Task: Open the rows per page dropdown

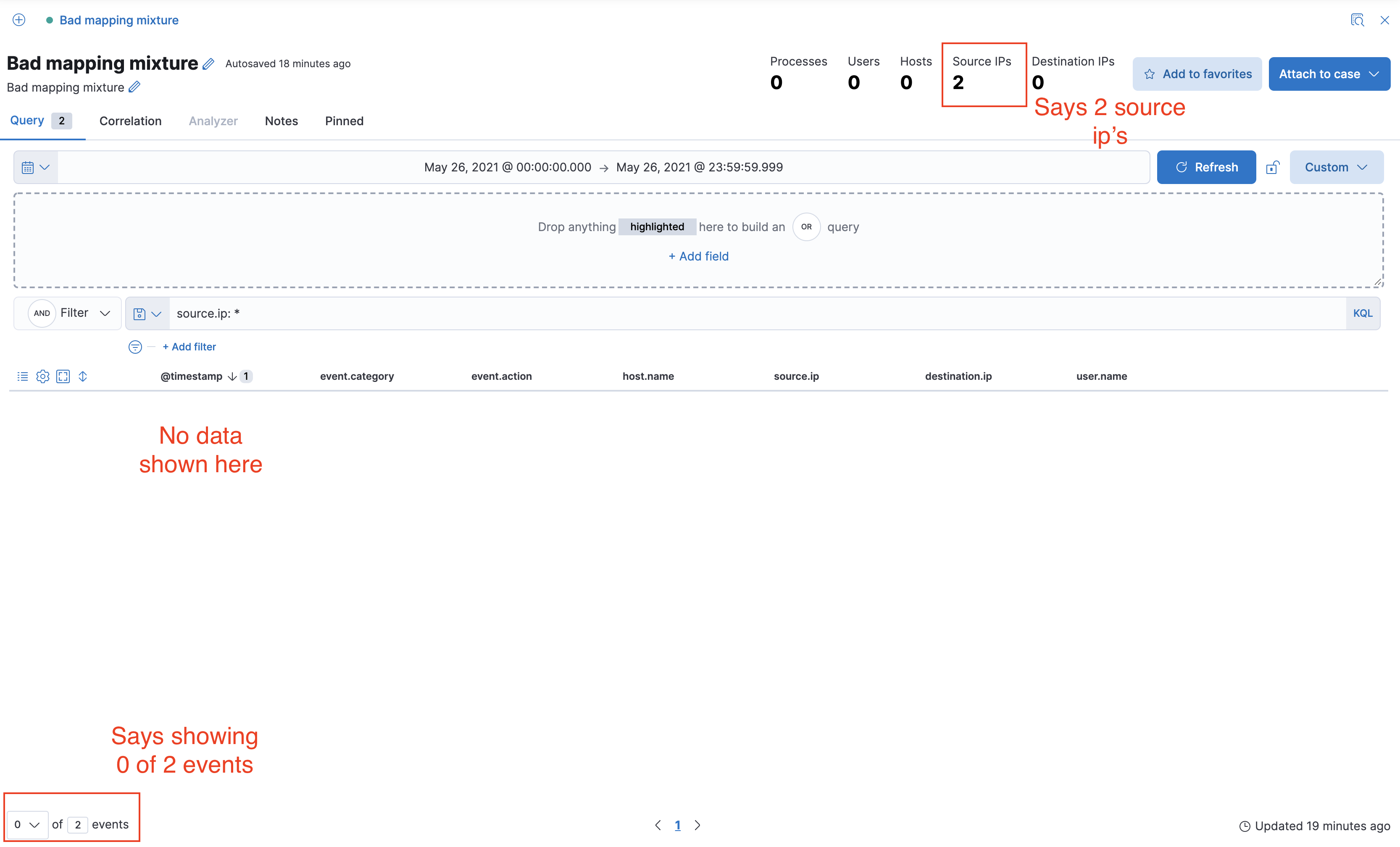Action: [27, 824]
